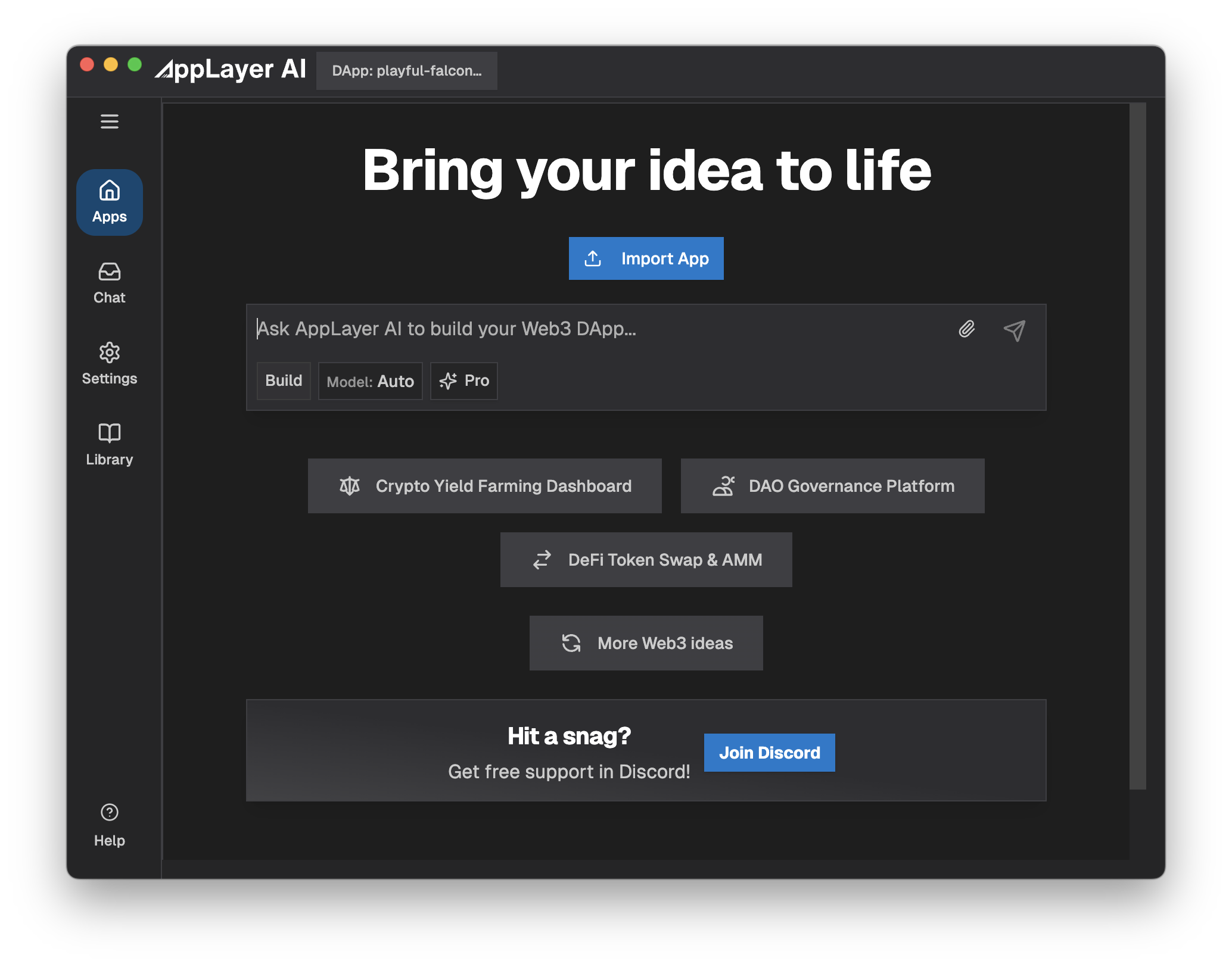Select the Chat icon in the sidebar
Viewport: 1232px width, 967px height.
click(x=109, y=281)
